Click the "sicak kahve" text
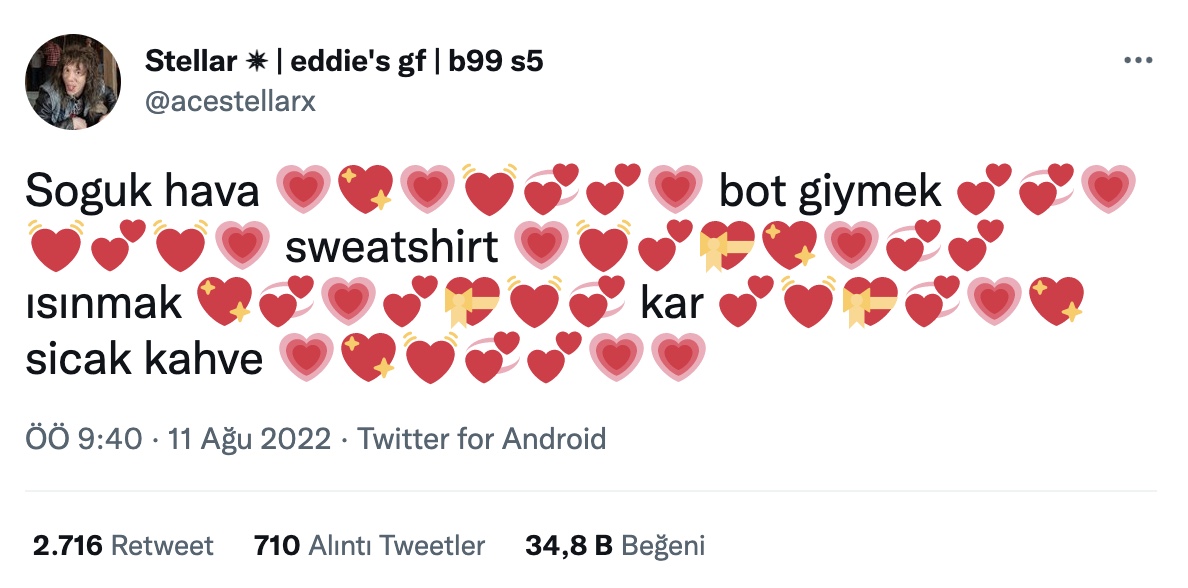The width and height of the screenshot is (1188, 588). coord(144,358)
